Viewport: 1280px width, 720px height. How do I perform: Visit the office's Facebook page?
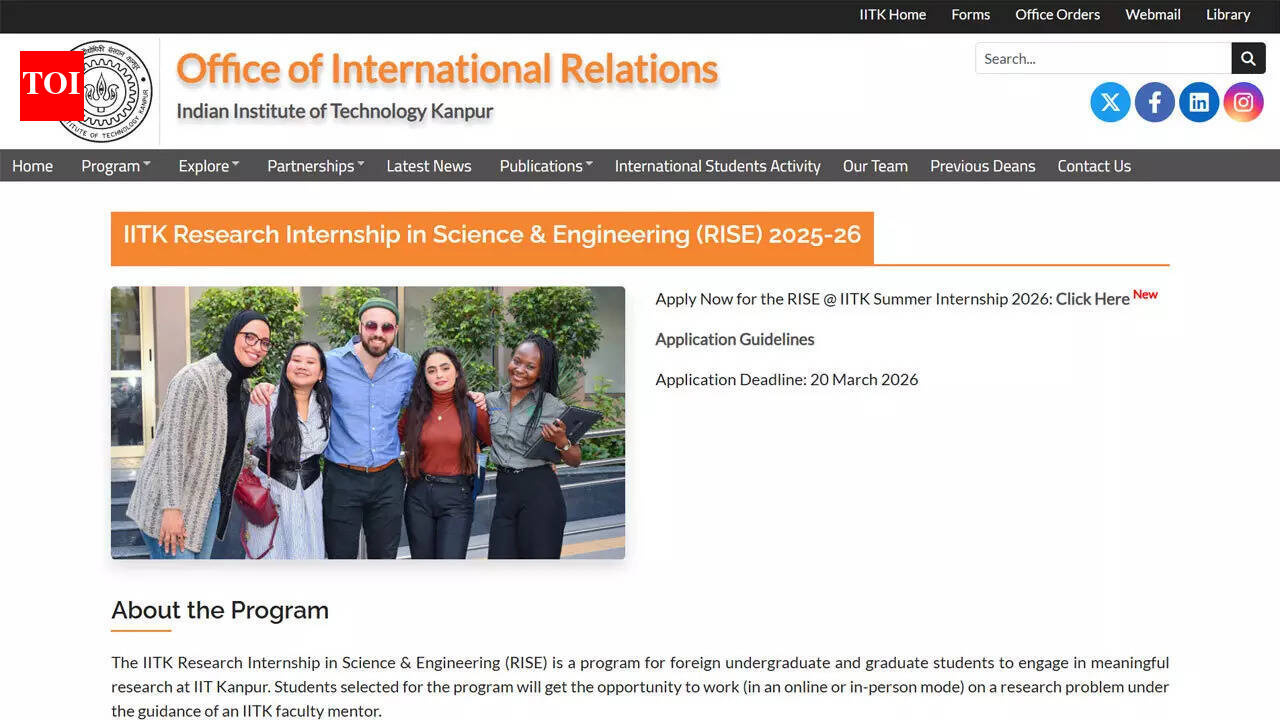(x=1154, y=101)
